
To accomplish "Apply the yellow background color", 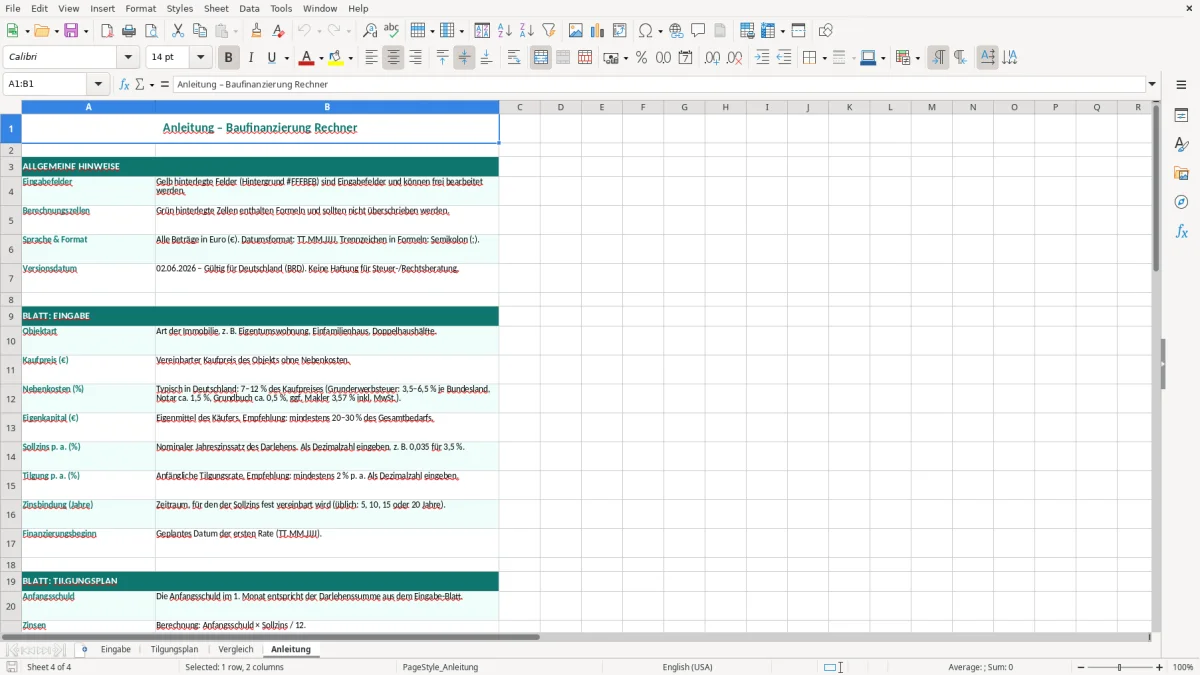I will (x=336, y=58).
